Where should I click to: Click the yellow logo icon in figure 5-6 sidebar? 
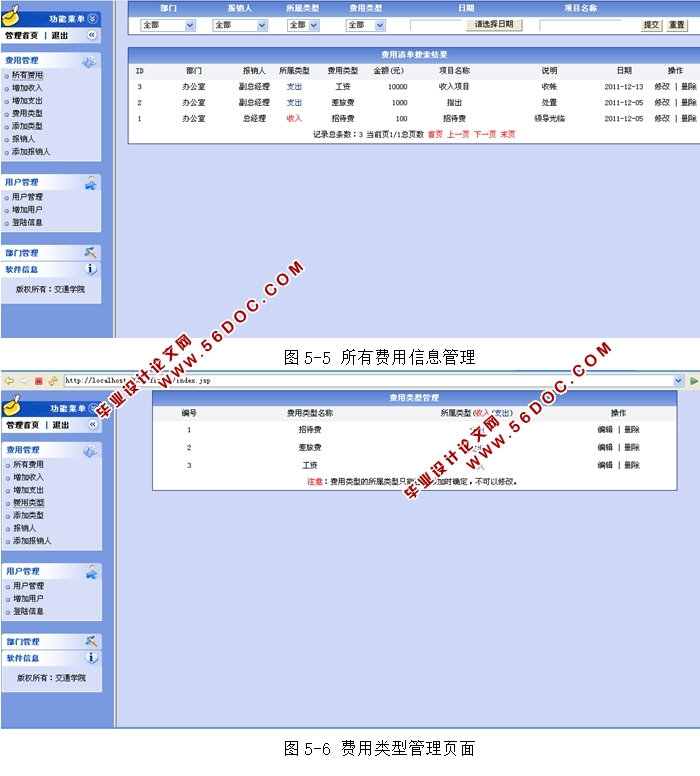tap(12, 405)
